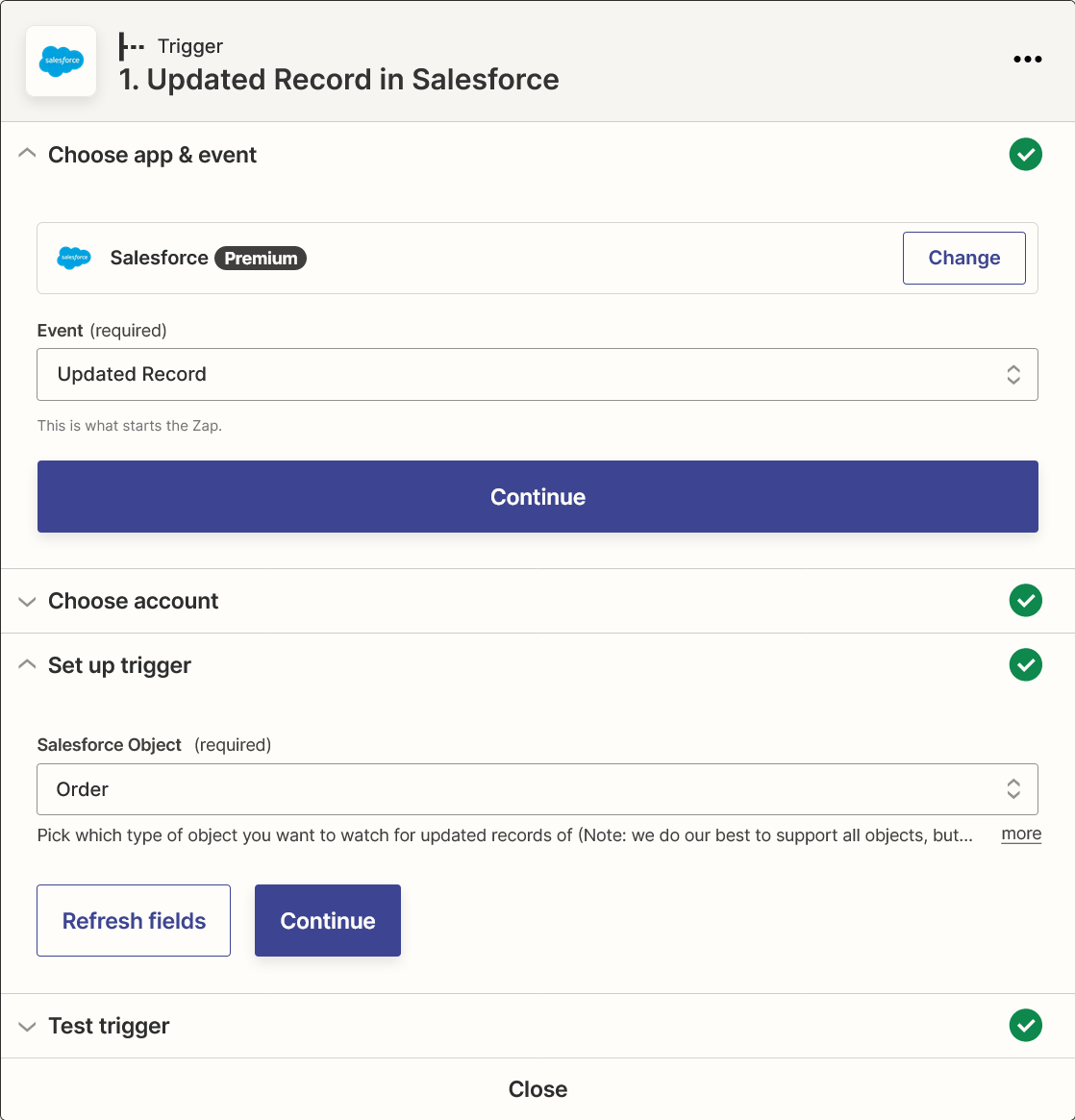The height and width of the screenshot is (1120, 1075).
Task: Click the green checkmark for Choose app & event
Action: coord(1026,154)
